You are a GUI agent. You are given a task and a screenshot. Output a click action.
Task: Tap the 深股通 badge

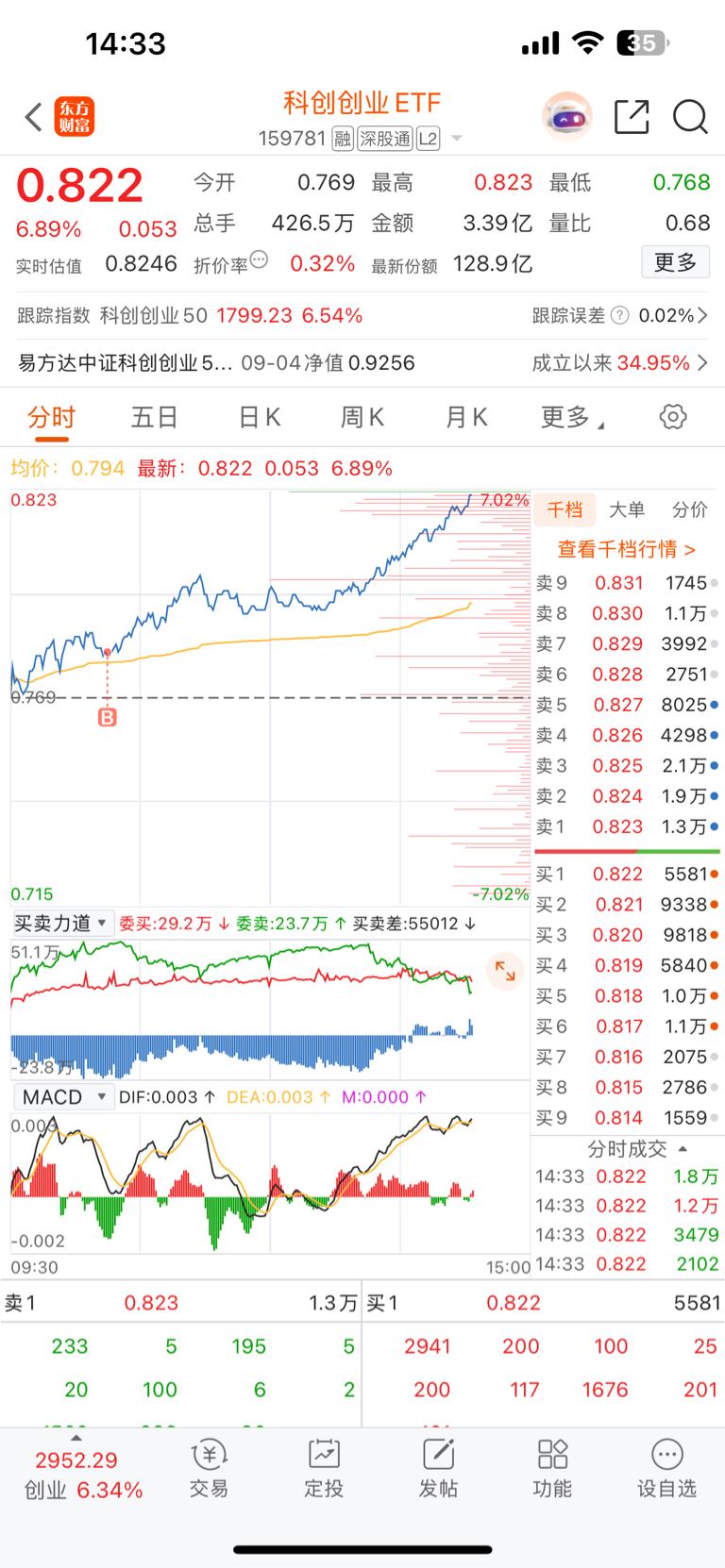385,140
